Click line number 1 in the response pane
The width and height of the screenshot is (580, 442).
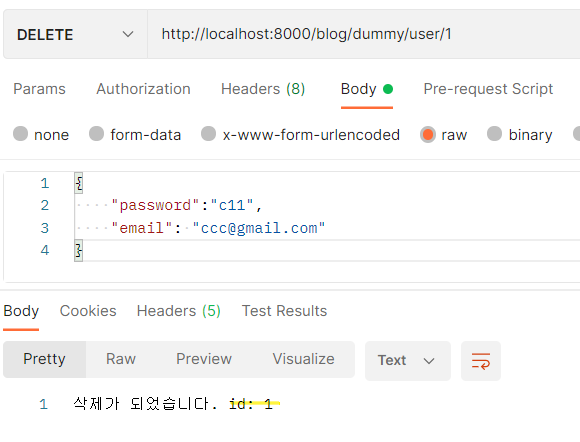(x=44, y=404)
